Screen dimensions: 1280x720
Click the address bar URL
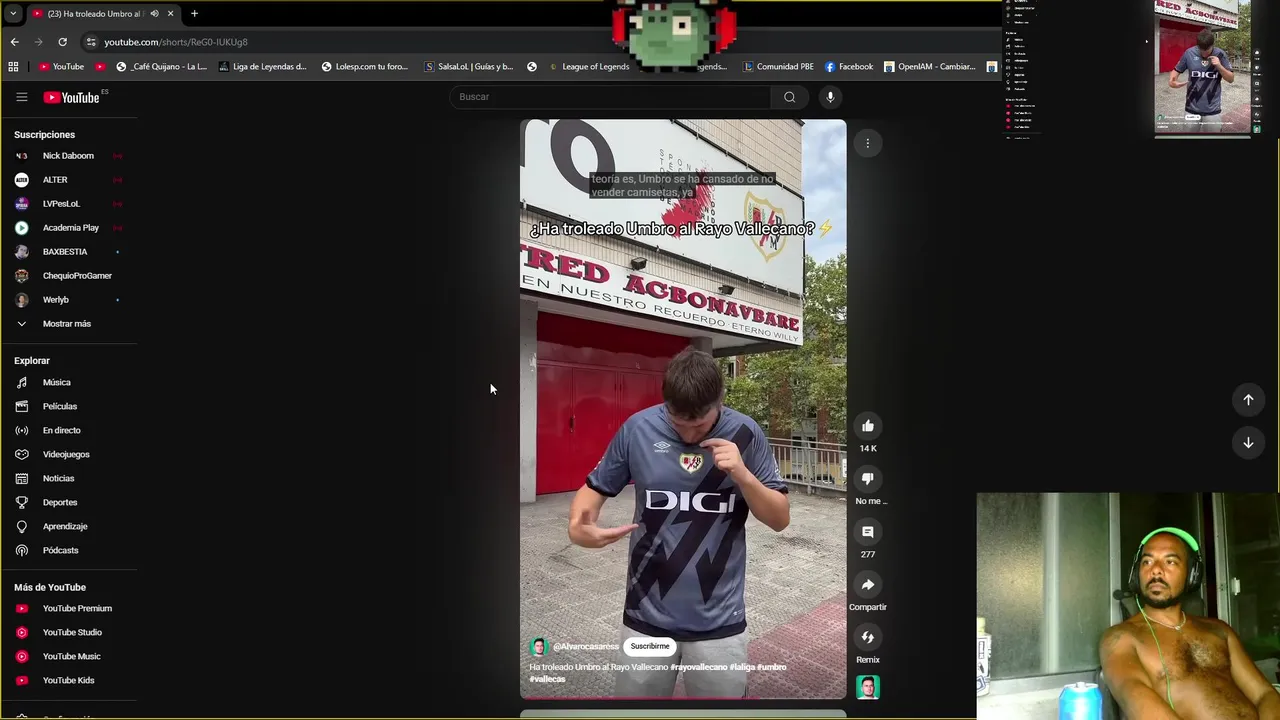click(176, 42)
